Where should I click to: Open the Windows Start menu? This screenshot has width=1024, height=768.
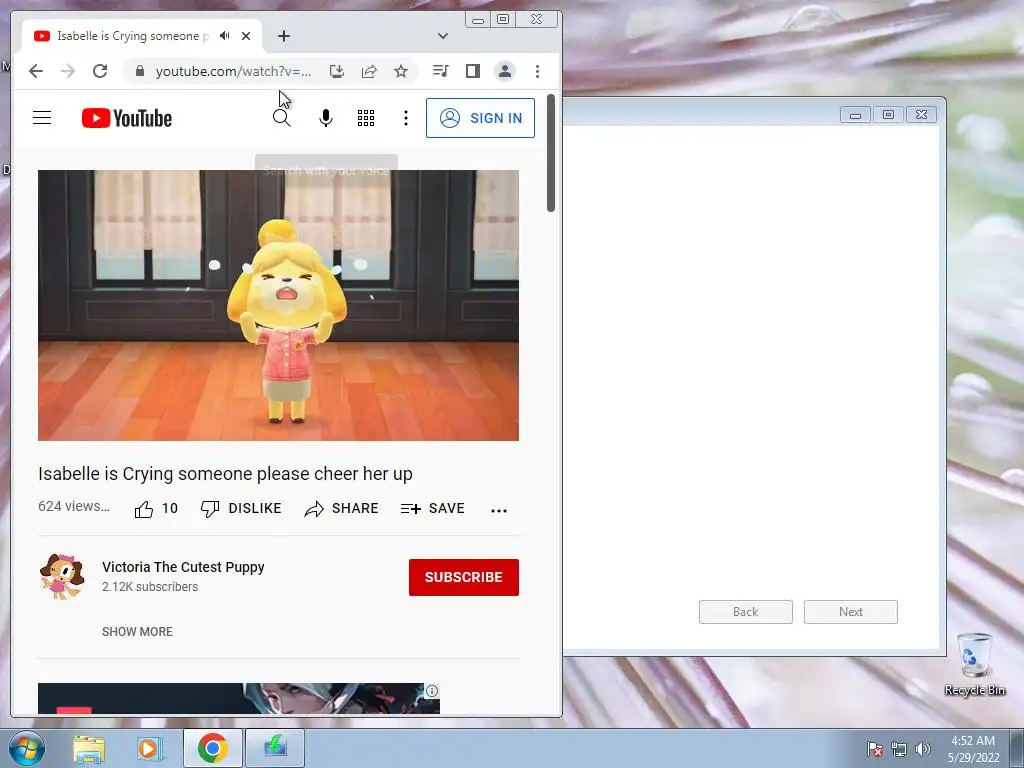pos(27,748)
